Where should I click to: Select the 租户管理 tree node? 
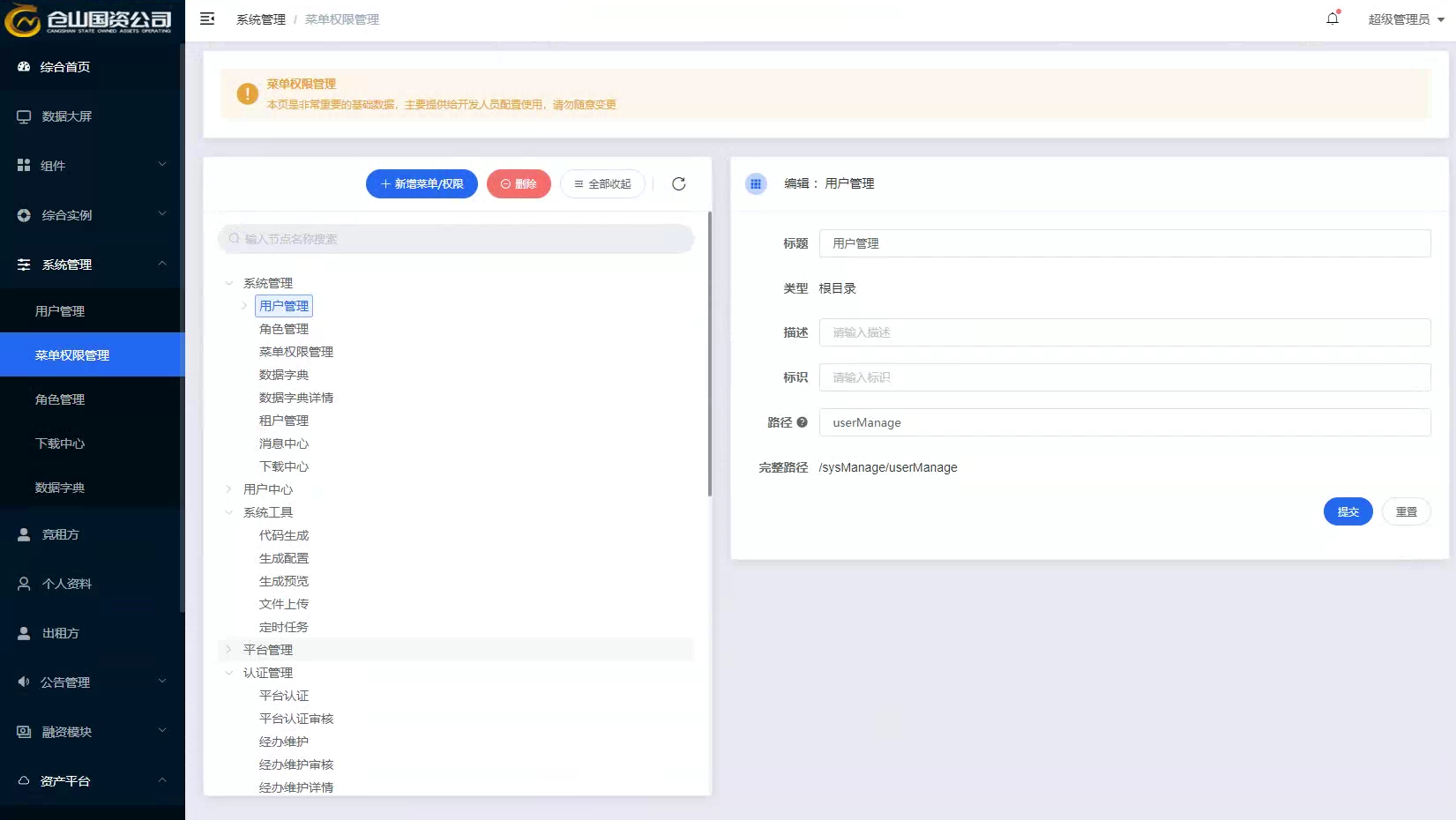284,421
